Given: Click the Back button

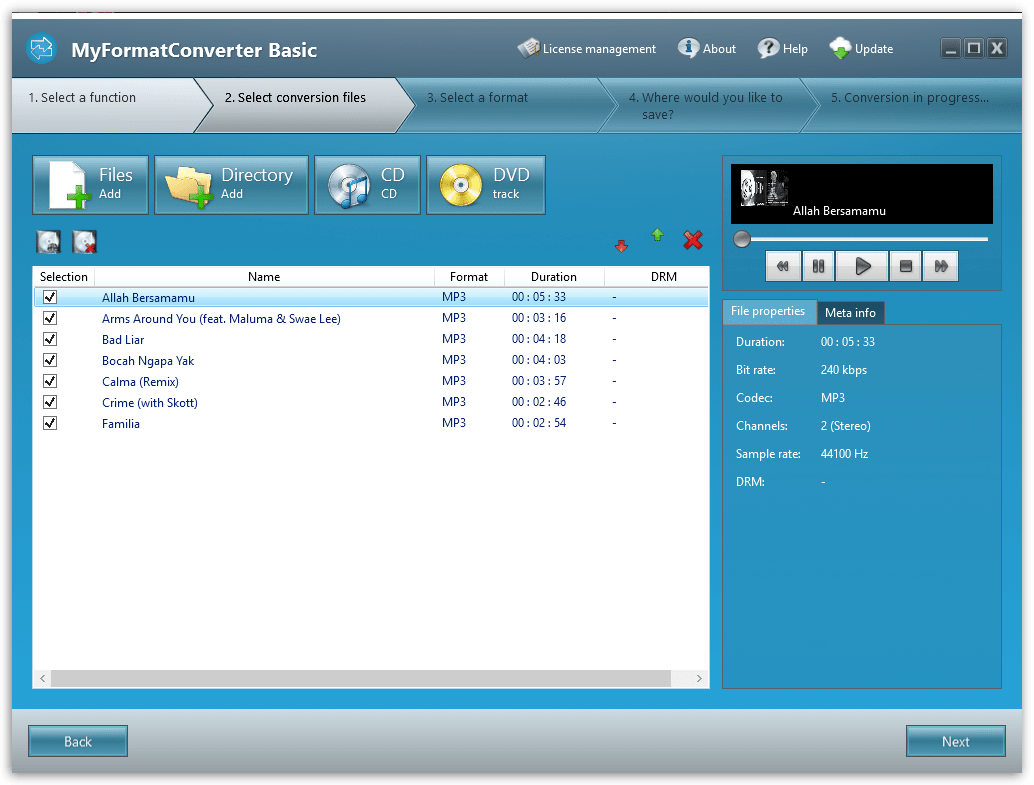Looking at the screenshot, I should coord(78,741).
